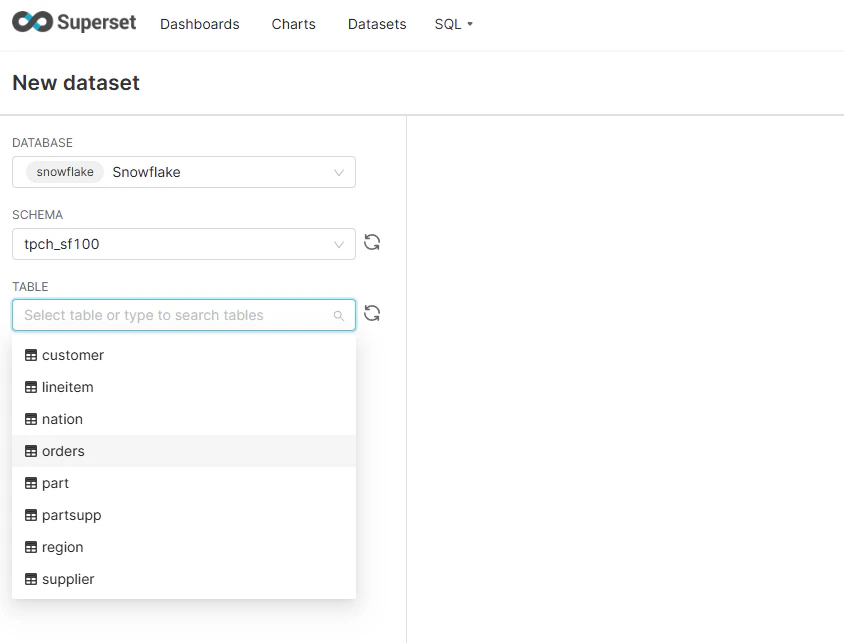
Task: Refresh the schema list icon
Action: coord(372,242)
